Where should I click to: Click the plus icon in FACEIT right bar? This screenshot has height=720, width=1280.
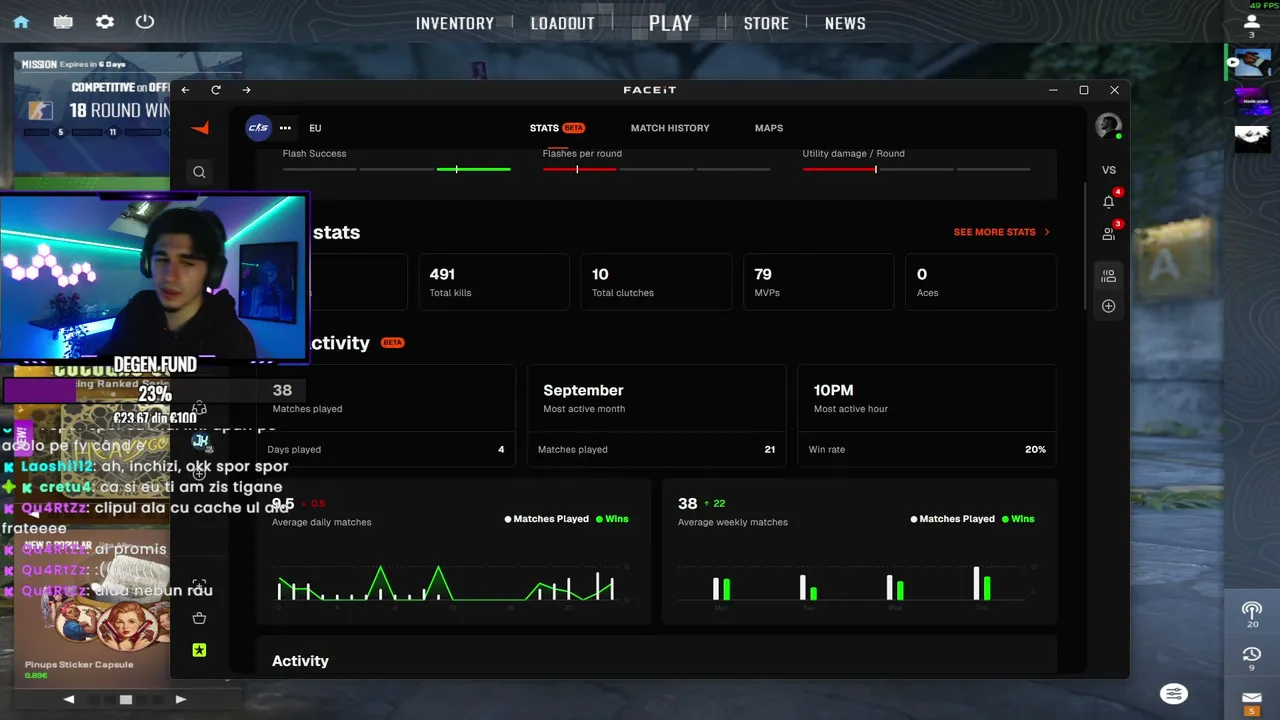click(x=1108, y=306)
